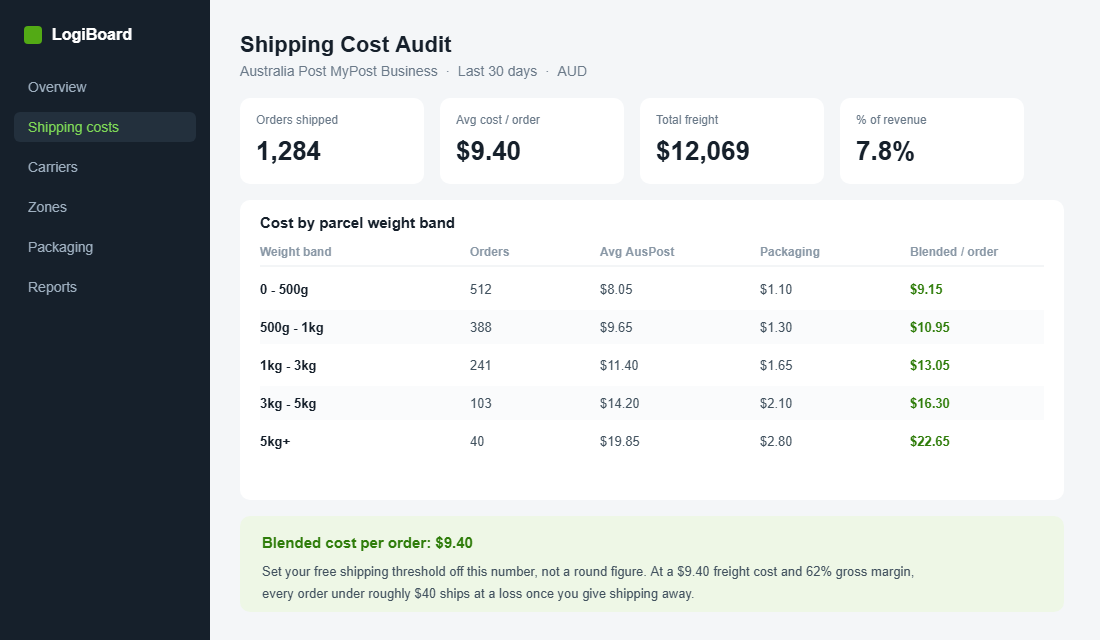Click the $19.85 Avg AusPost value

(619, 441)
